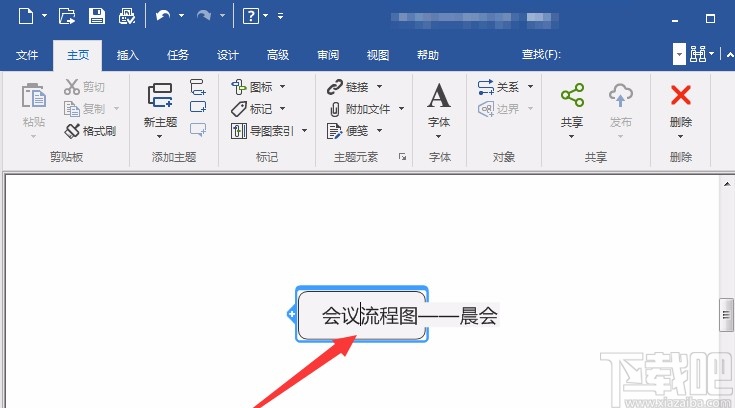735x408 pixels.
Task: Switch to the 任务 tab
Action: click(x=178, y=55)
